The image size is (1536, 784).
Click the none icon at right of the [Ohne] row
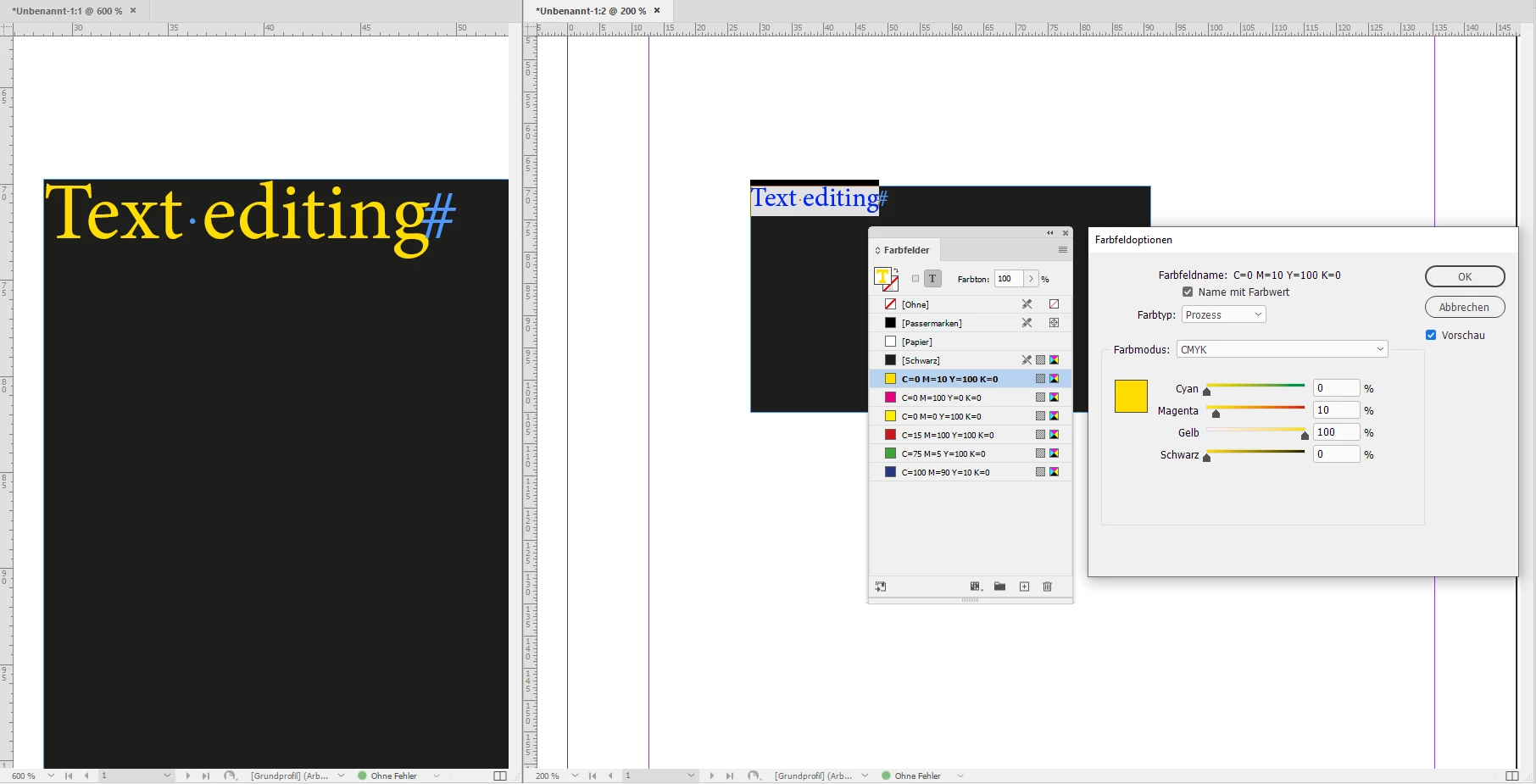pyautogui.click(x=1055, y=304)
